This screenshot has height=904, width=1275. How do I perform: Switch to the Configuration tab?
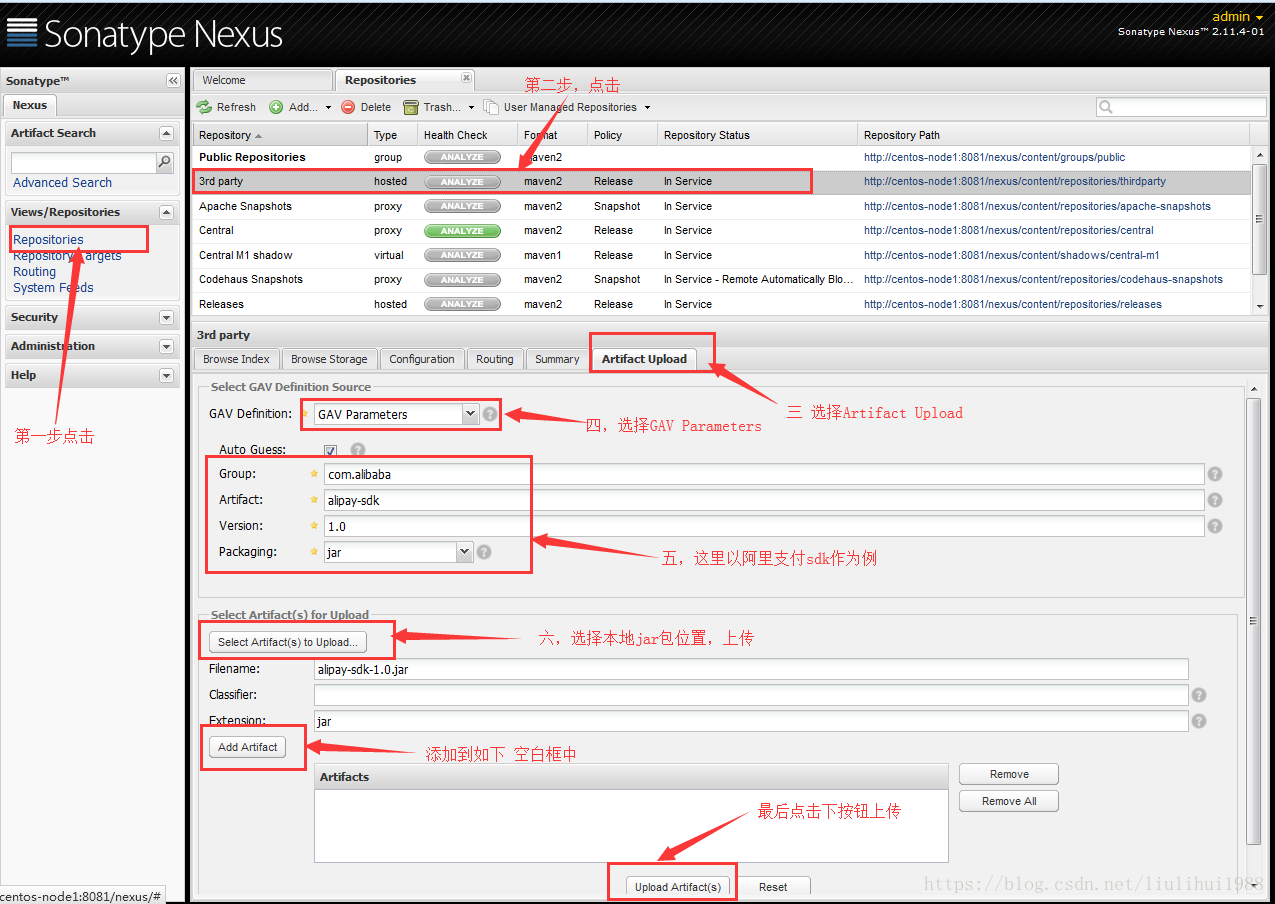[x=422, y=359]
